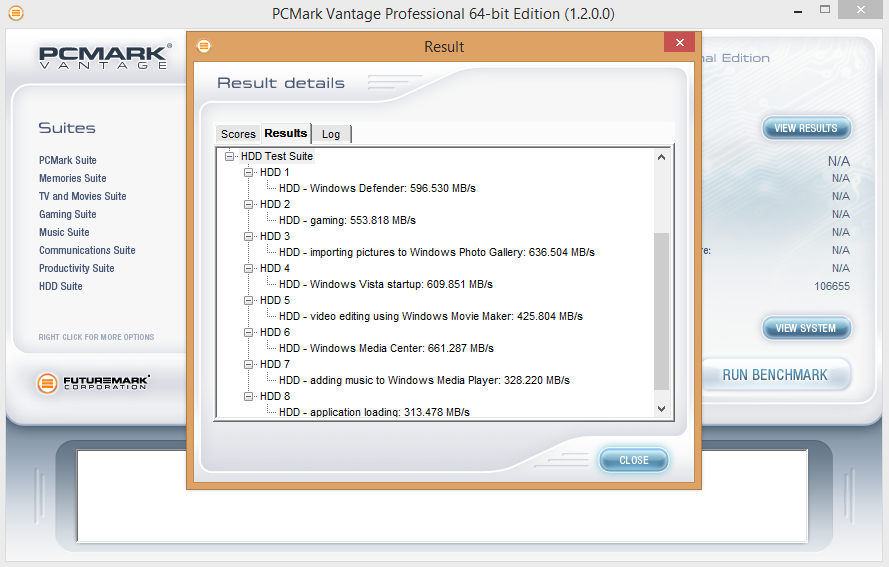Collapse the HDD 8 tree node
The height and width of the screenshot is (567, 889).
[x=249, y=397]
